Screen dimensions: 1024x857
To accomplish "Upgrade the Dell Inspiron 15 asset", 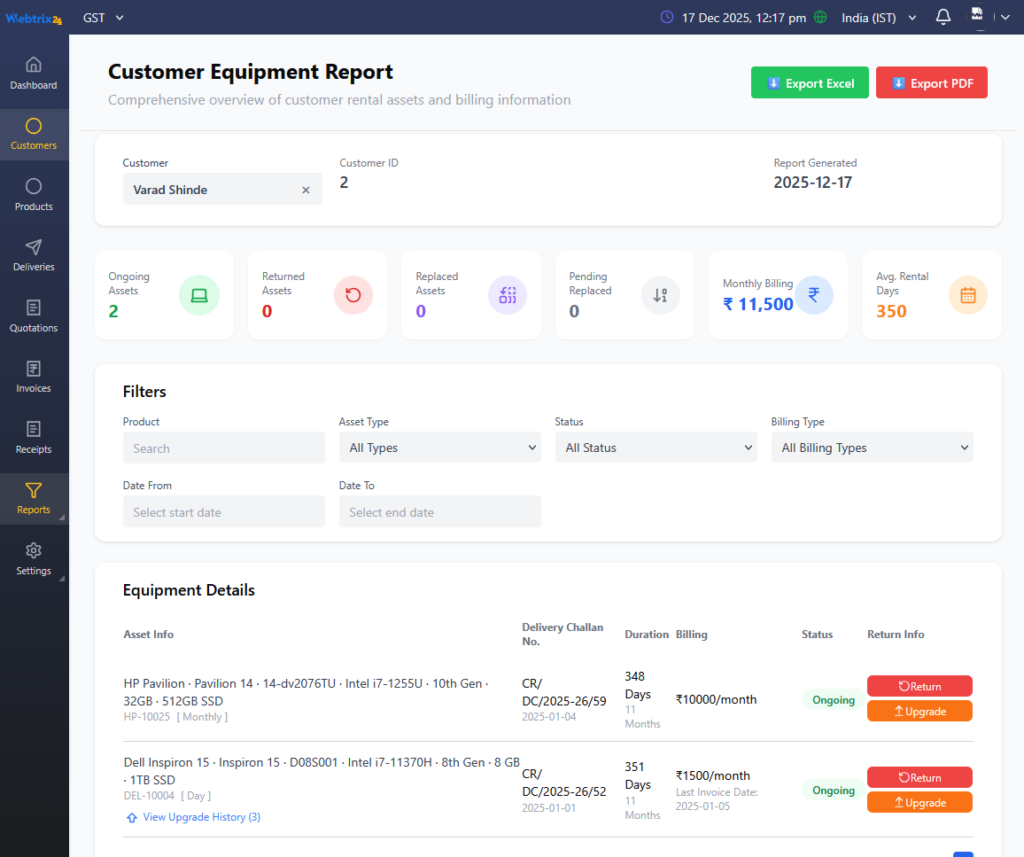I will pyautogui.click(x=920, y=803).
